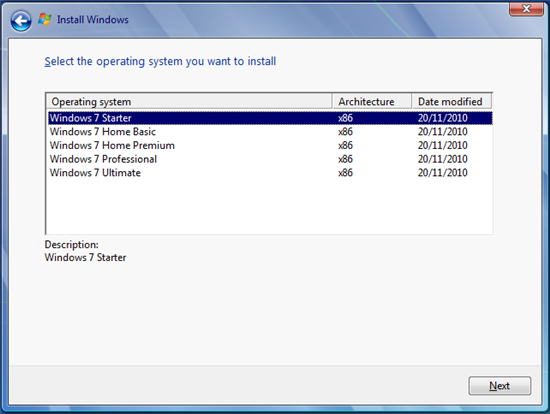Click the Windows flag logo icon
This screenshot has width=550, height=414.
click(x=45, y=19)
